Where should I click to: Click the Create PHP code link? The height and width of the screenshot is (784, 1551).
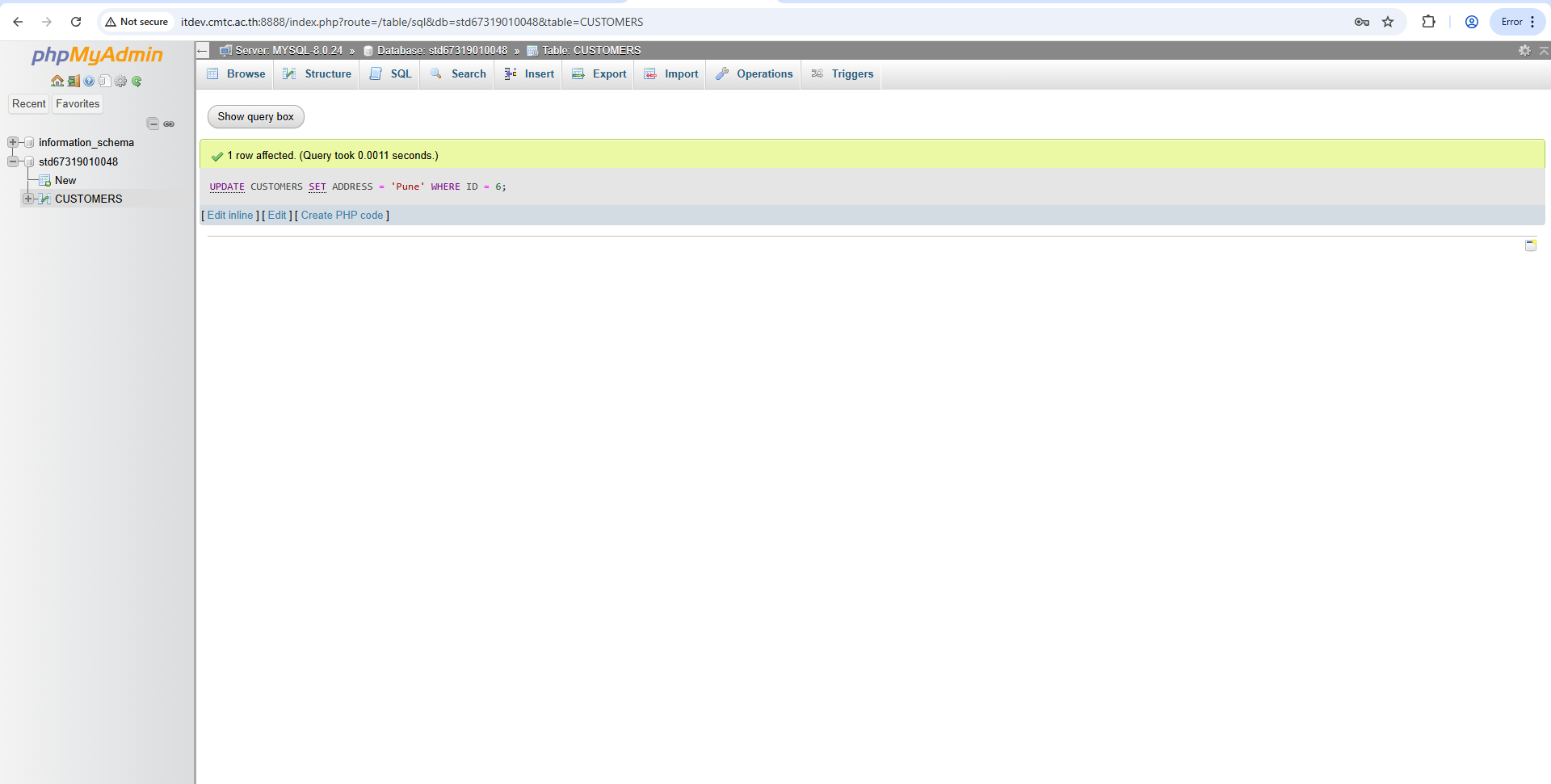[x=342, y=215]
